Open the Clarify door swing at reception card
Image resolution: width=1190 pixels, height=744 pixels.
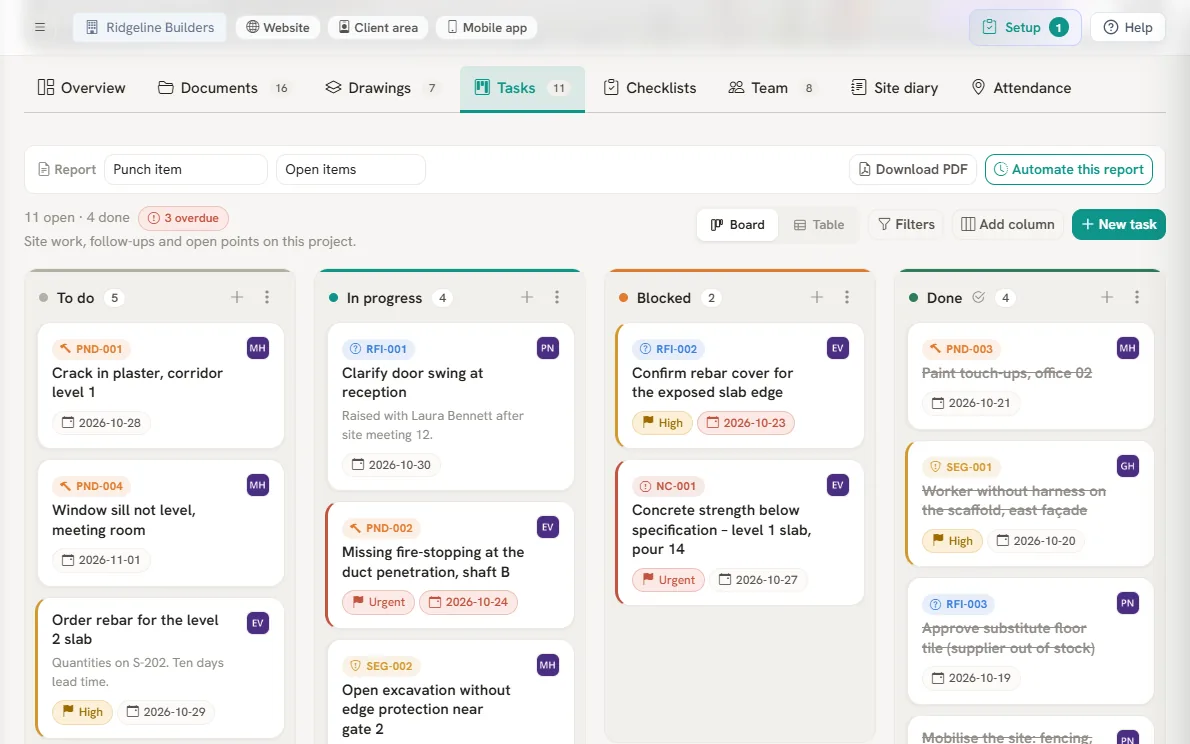(x=451, y=406)
